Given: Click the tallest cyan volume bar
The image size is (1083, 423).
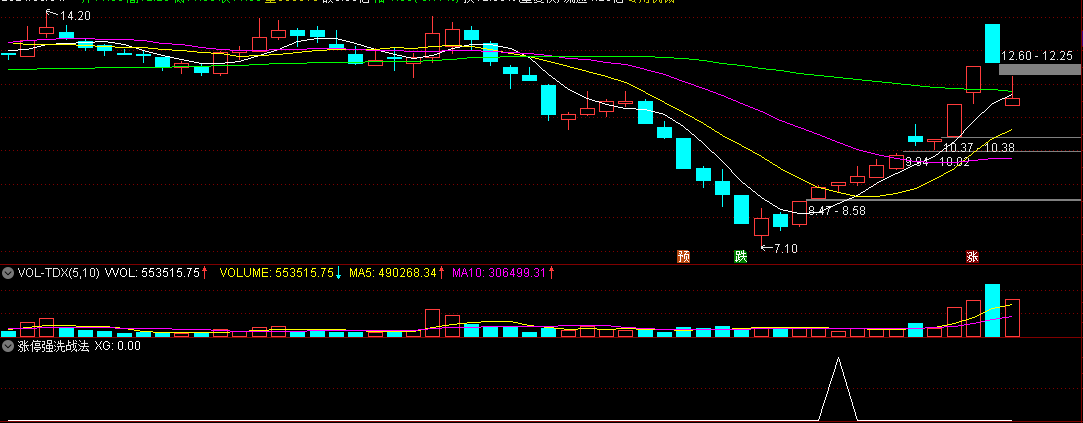Looking at the screenshot, I should pos(992,310).
